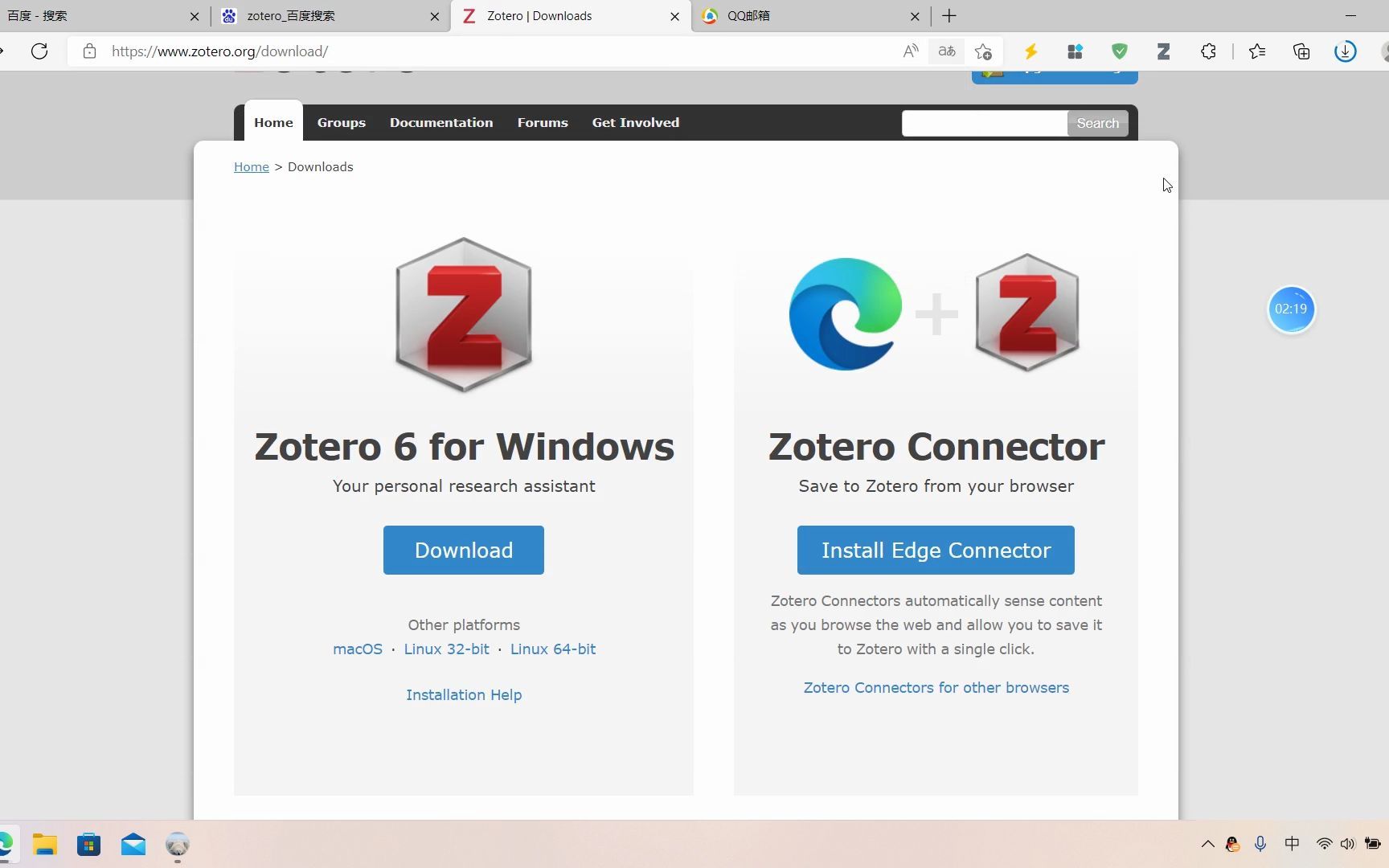Open the Forums navigation item
This screenshot has height=868, width=1389.
543,122
